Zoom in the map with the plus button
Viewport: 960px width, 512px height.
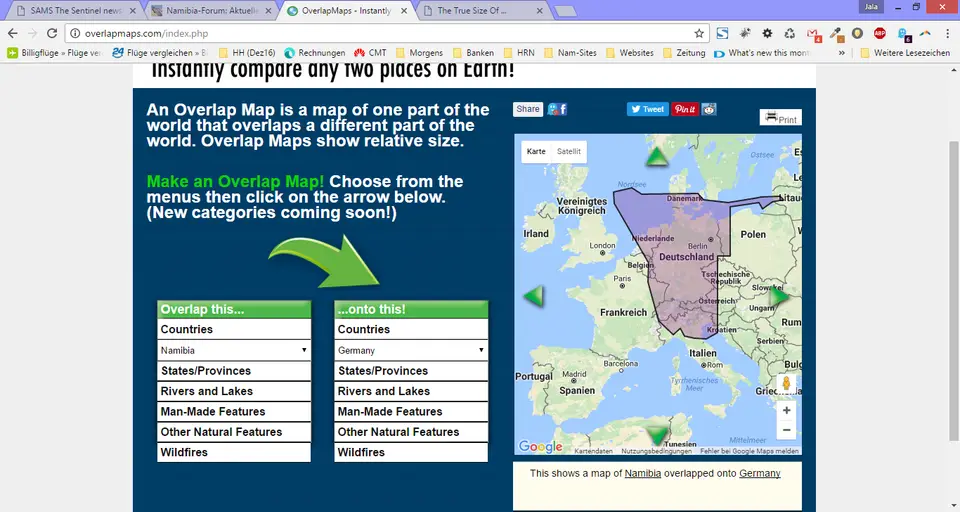pos(787,410)
